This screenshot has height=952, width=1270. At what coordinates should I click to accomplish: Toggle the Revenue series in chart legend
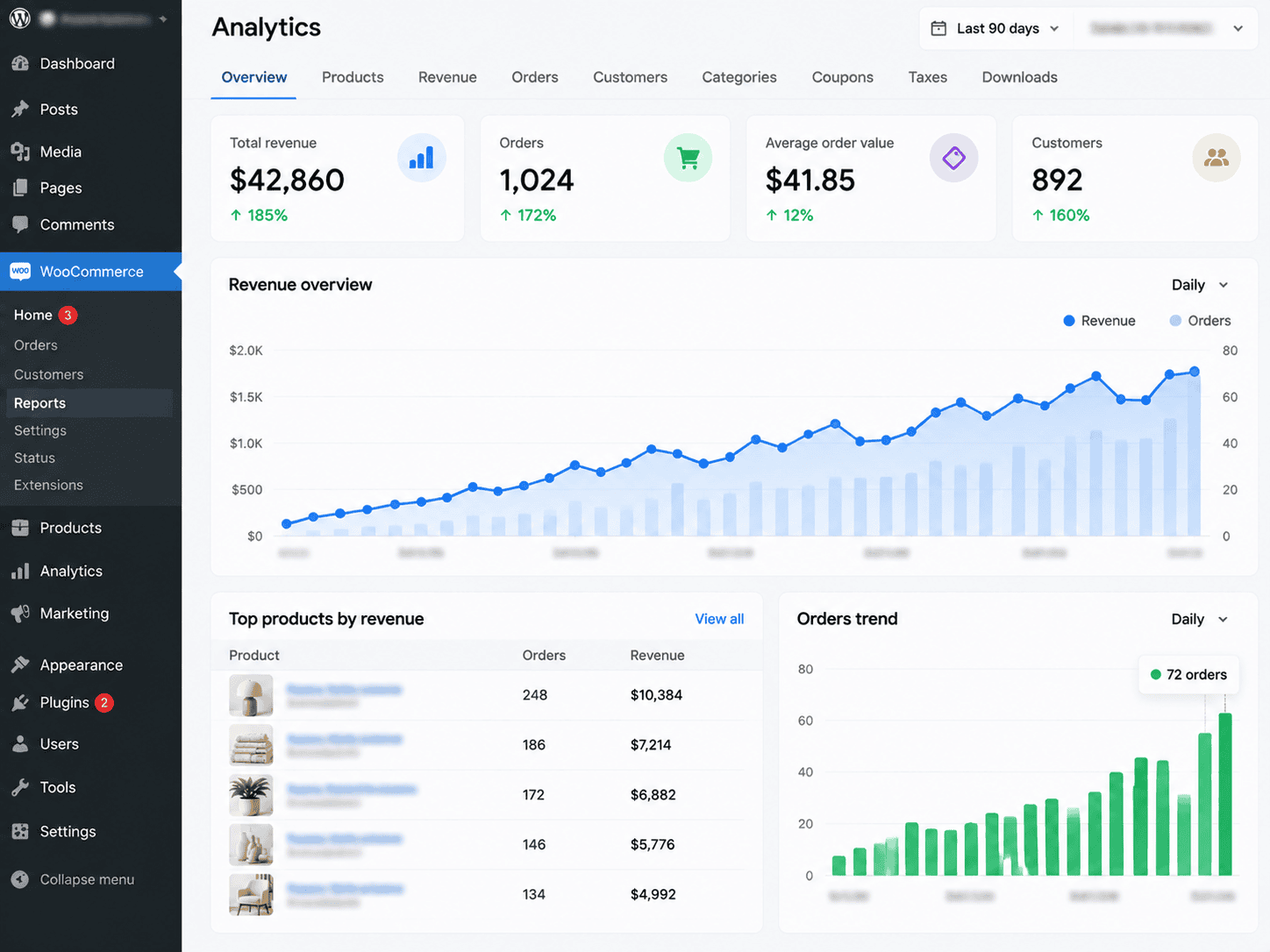1099,321
